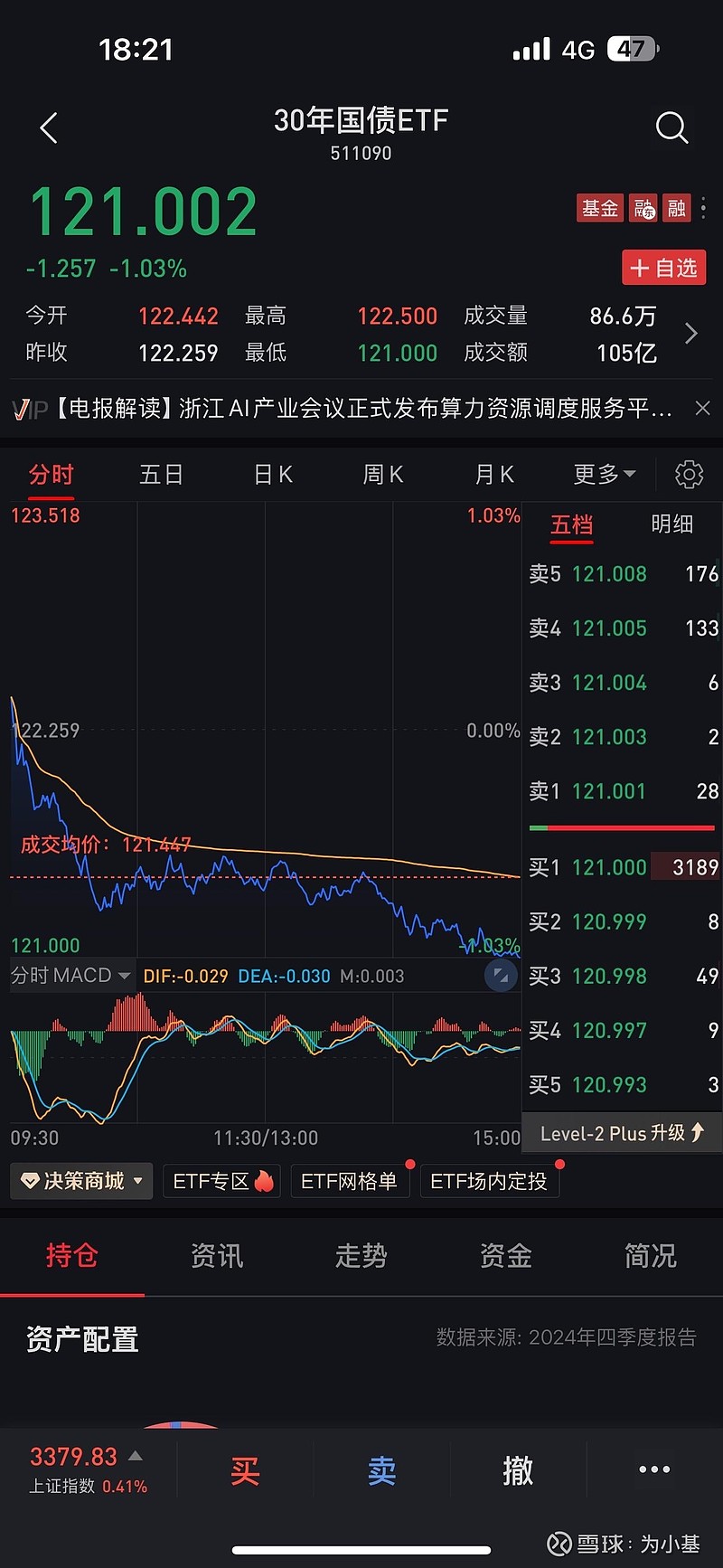Tap the 卖 sell button
The height and width of the screenshot is (1568, 723).
(x=381, y=1470)
